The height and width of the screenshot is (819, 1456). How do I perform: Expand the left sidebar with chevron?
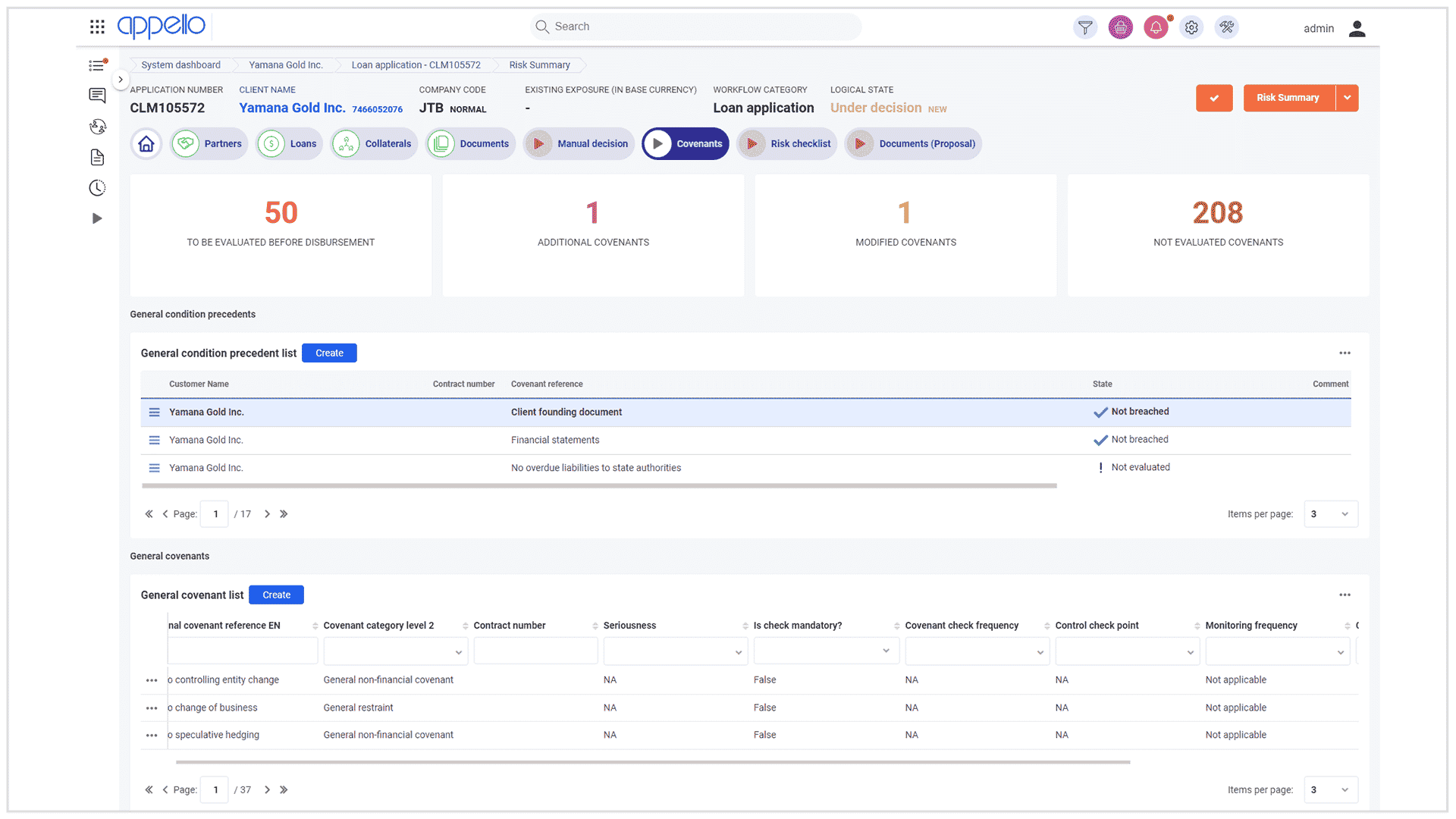click(x=121, y=79)
